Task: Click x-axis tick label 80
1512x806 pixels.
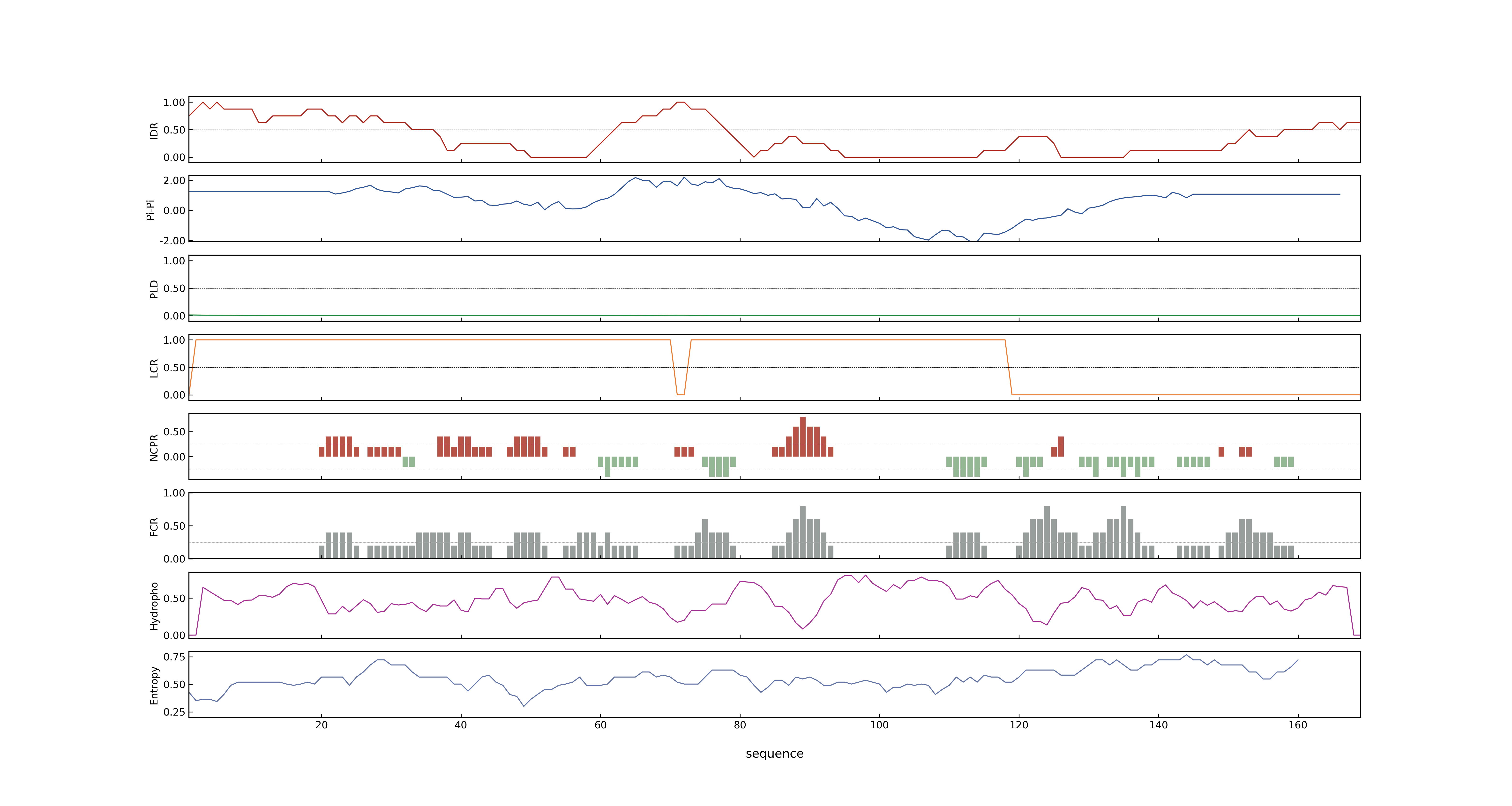Action: click(740, 725)
